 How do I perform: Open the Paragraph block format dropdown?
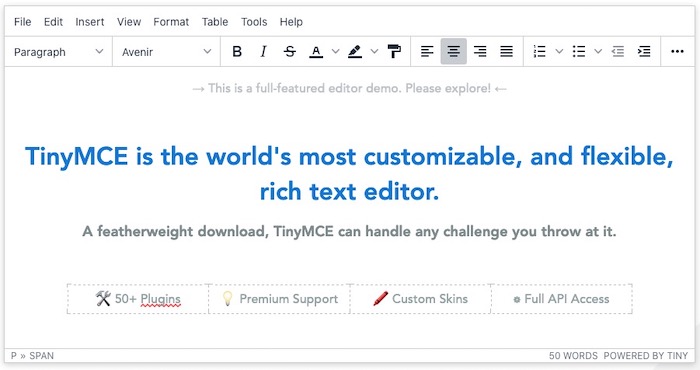click(58, 52)
